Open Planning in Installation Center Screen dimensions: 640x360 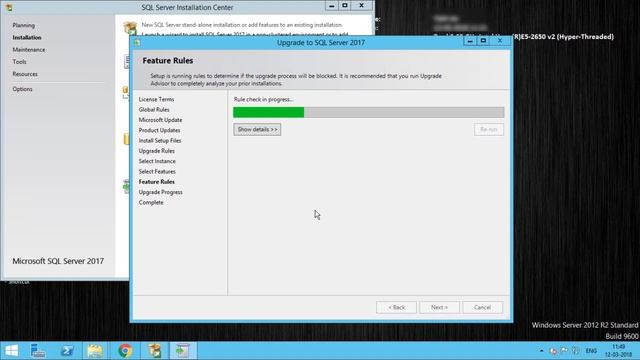click(x=23, y=25)
